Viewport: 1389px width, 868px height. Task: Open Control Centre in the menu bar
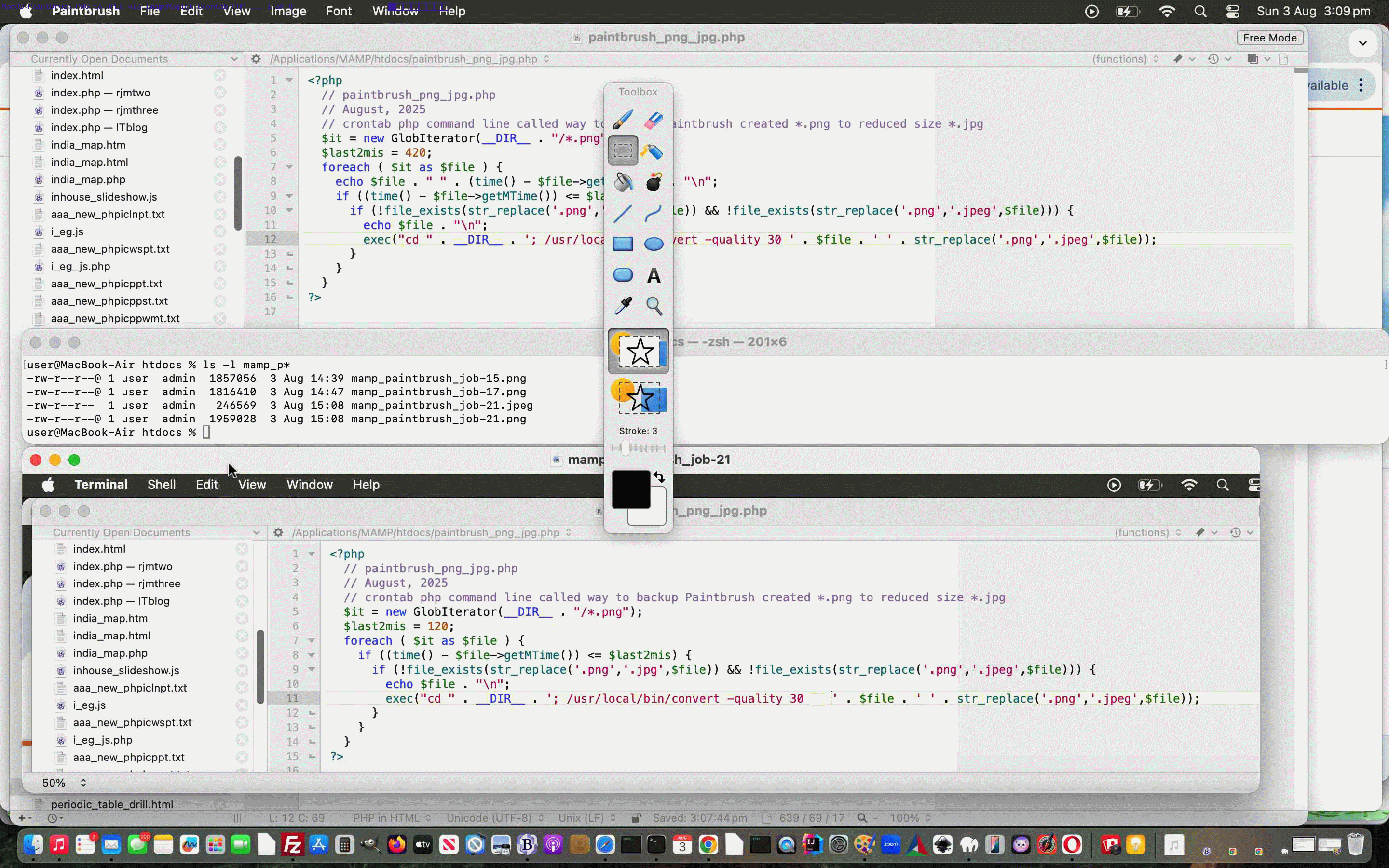pos(1232,11)
